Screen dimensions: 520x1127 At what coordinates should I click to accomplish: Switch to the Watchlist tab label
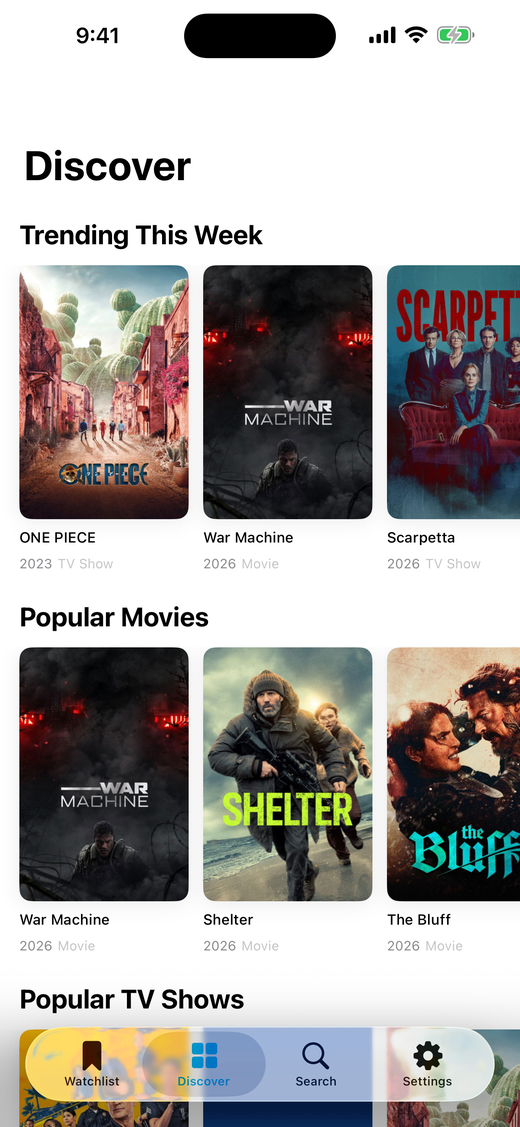click(x=91, y=1081)
